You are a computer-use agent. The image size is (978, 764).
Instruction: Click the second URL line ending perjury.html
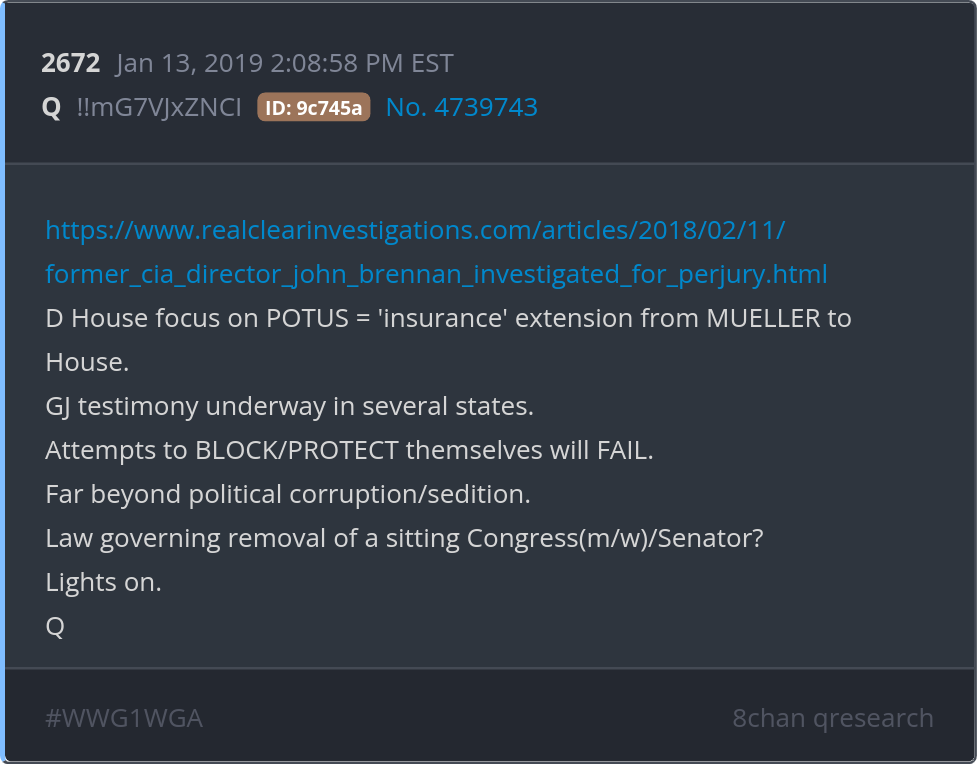tap(436, 274)
